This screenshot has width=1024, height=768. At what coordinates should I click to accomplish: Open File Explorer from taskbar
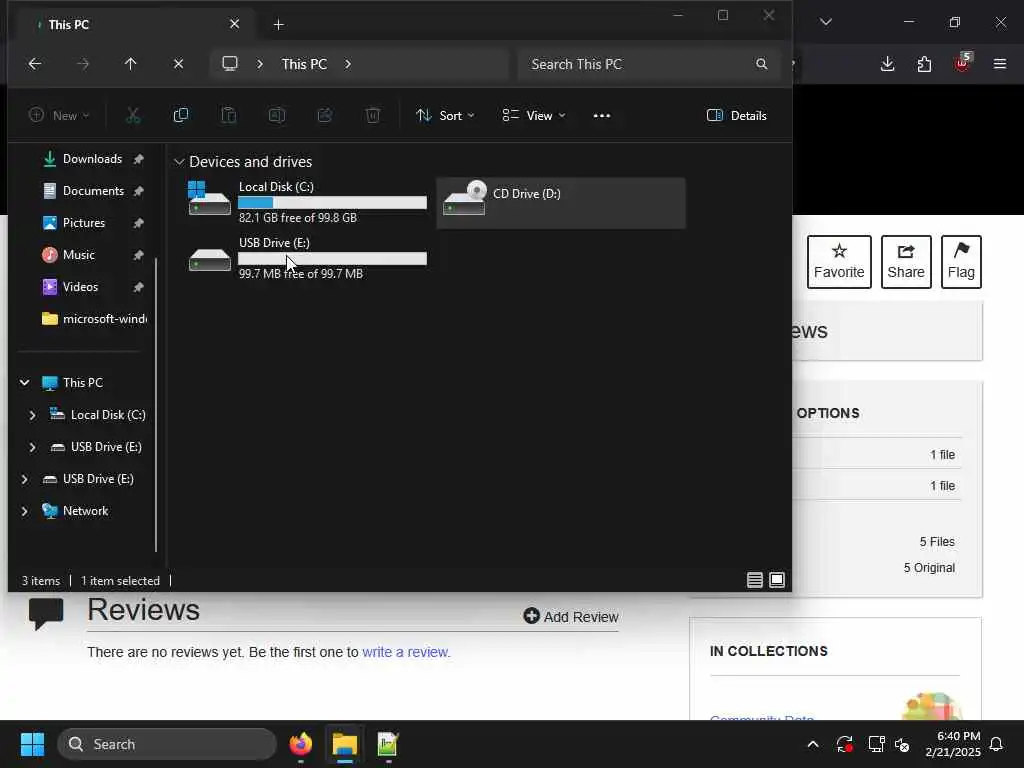click(344, 744)
